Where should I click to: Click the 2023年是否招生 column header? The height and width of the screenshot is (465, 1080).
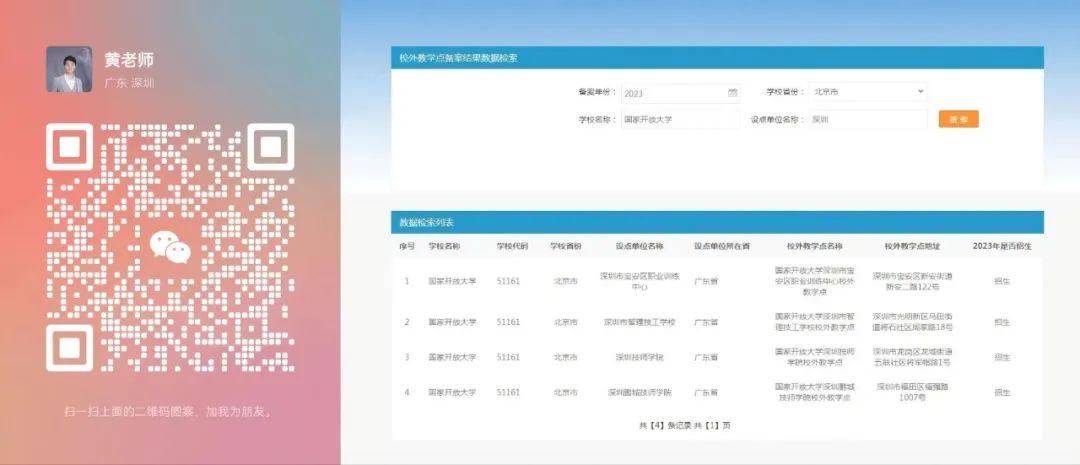click(1002, 246)
